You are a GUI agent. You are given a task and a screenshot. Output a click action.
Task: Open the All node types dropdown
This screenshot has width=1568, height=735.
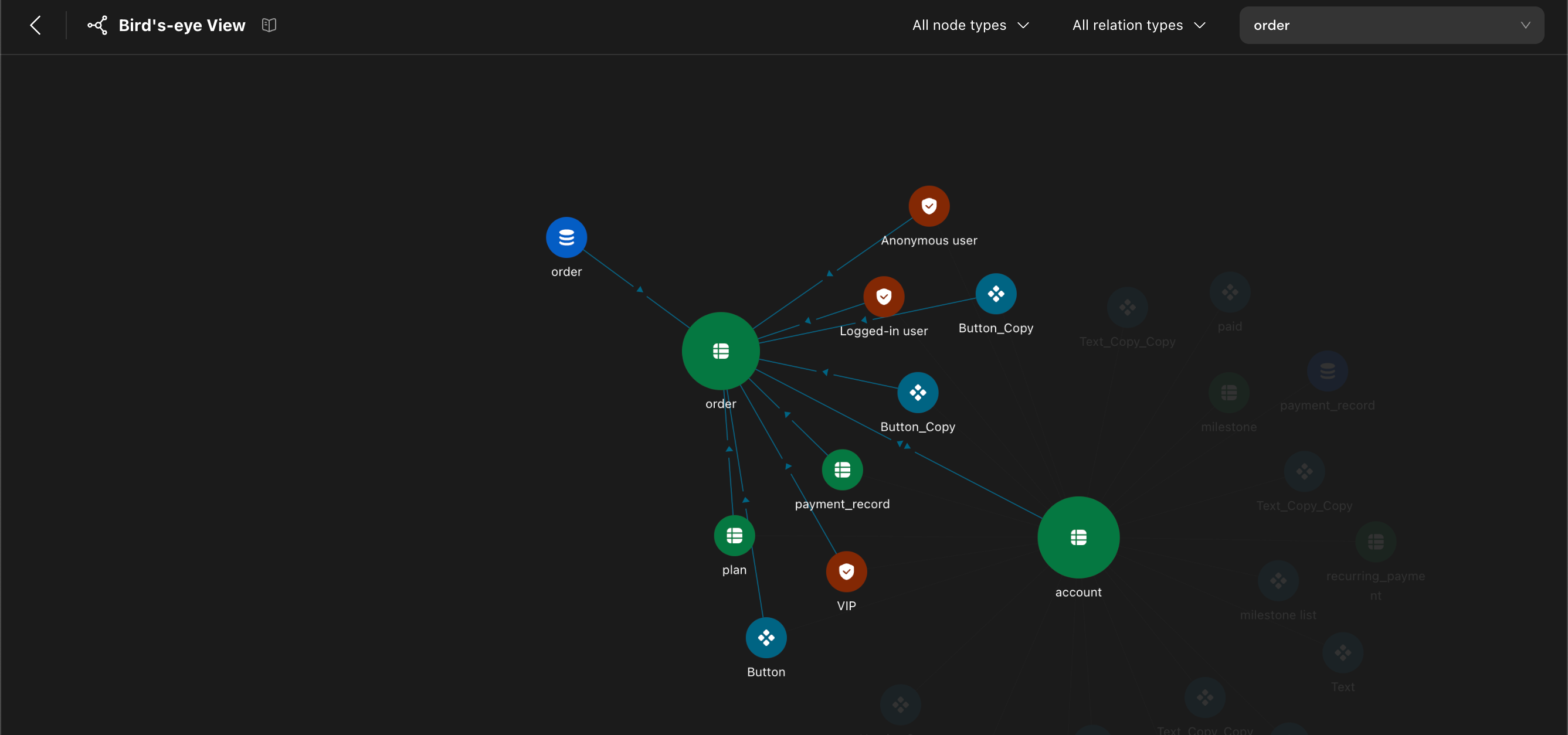[x=970, y=25]
